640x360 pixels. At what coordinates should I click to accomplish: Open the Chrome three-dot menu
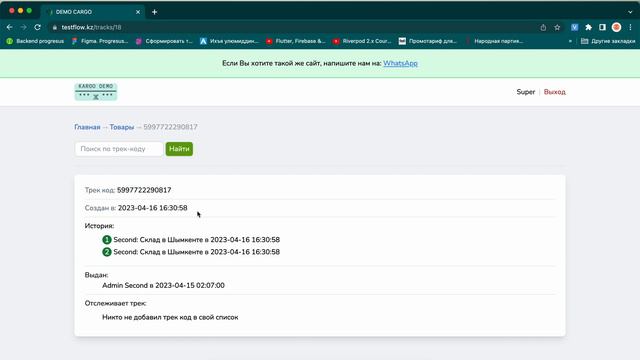pyautogui.click(x=630, y=27)
